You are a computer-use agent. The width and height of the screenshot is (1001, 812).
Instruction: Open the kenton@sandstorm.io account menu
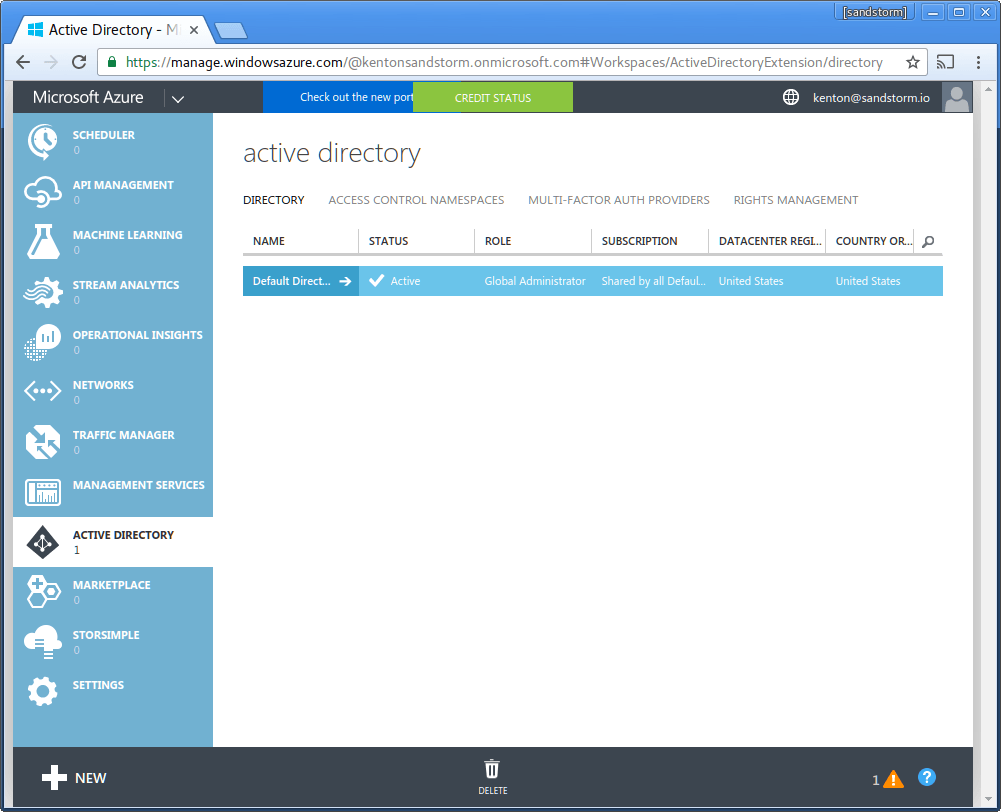point(871,98)
